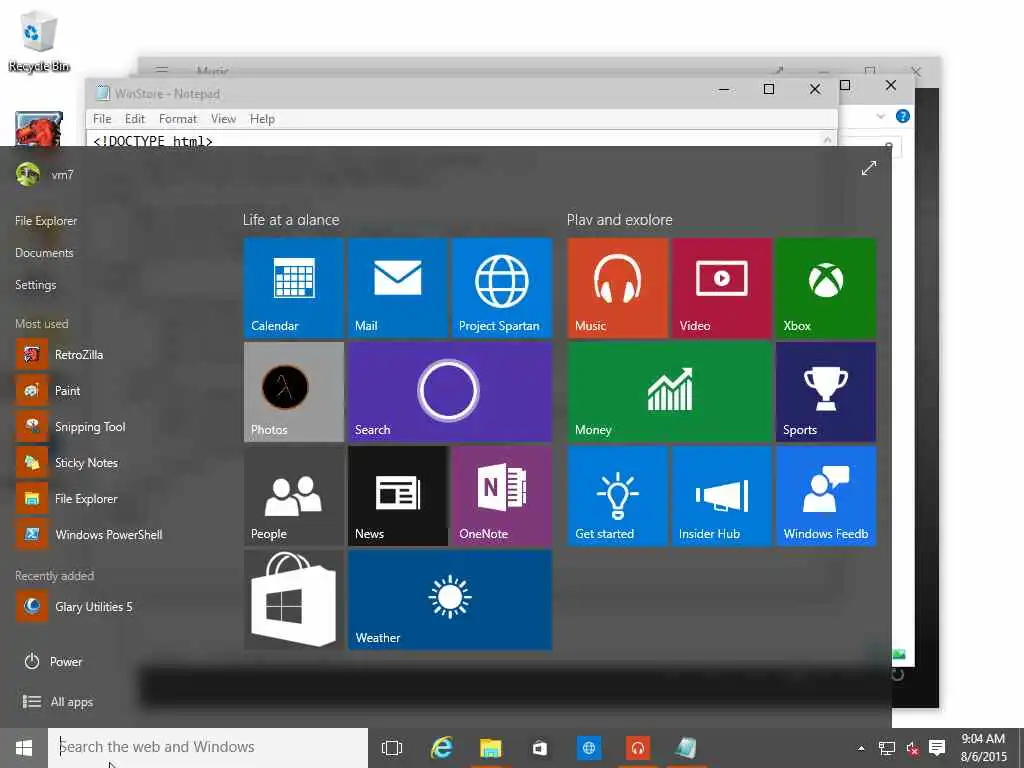
Task: Click the muted volume tray icon
Action: [912, 748]
